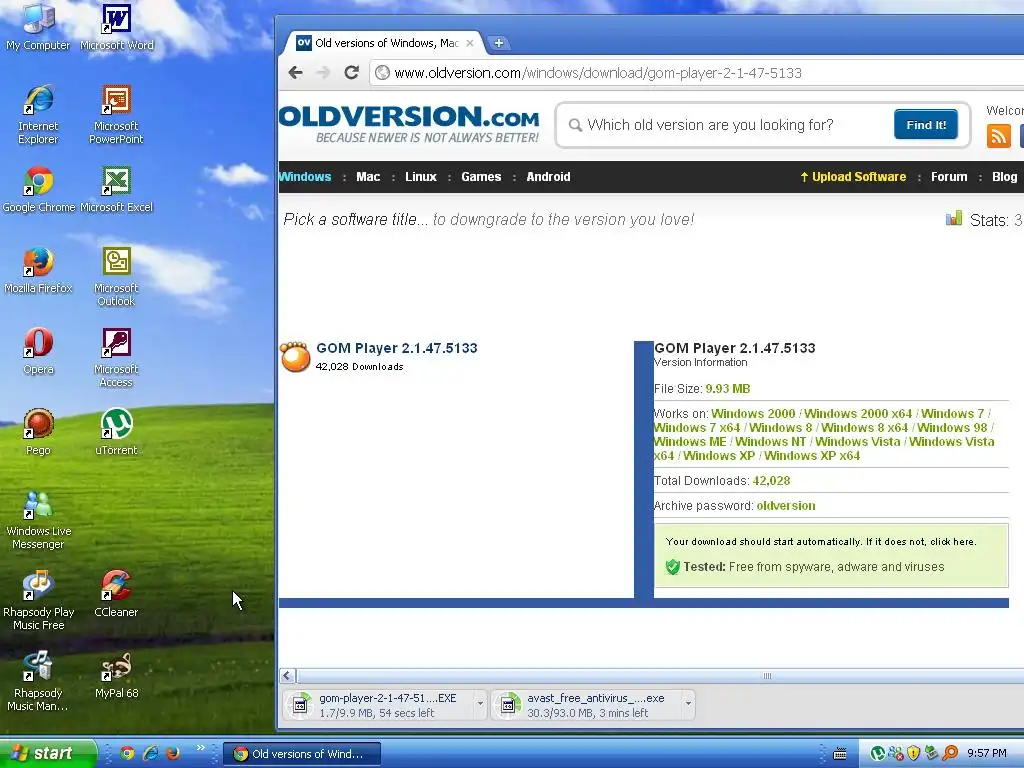
Task: Reload the page in Chrome
Action: tap(351, 72)
